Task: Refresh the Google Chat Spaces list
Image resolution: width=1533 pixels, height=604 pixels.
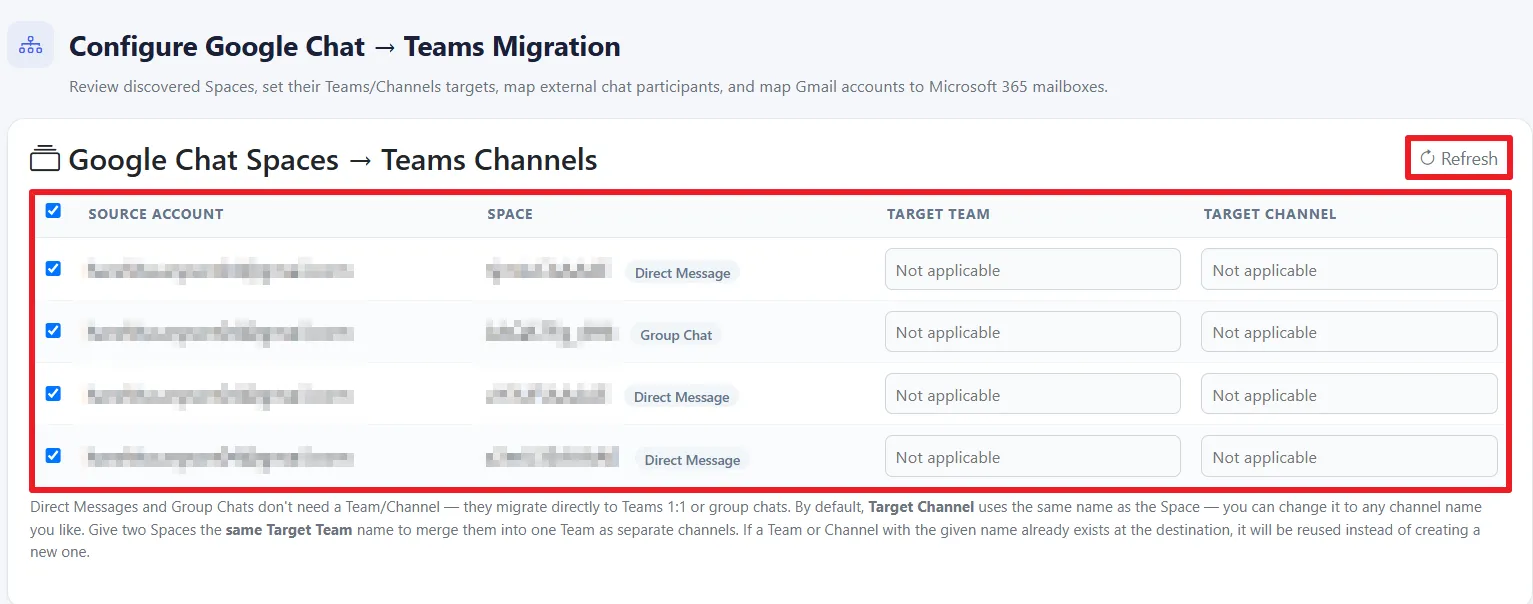Action: pos(1459,158)
